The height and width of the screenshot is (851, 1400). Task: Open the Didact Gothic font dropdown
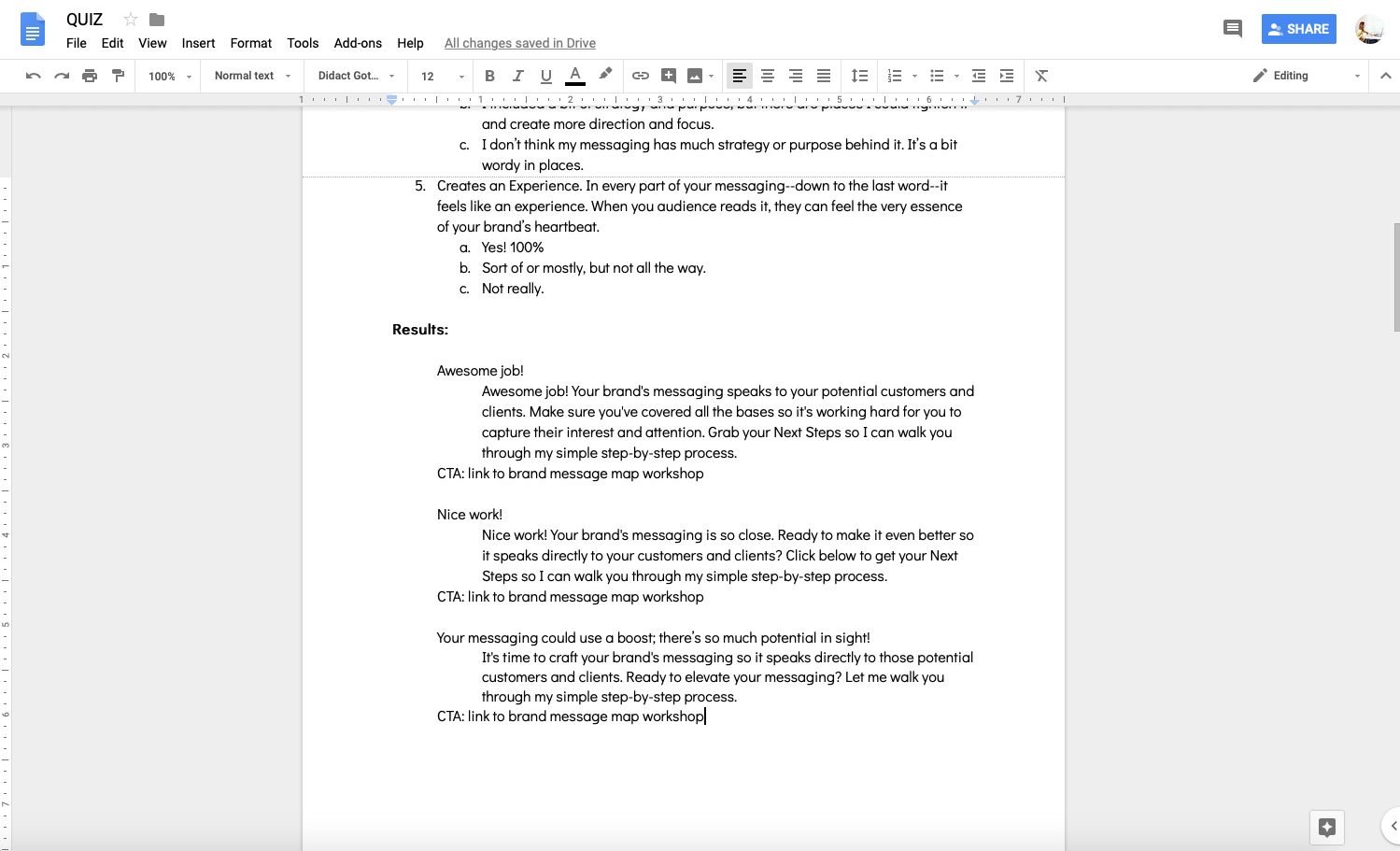click(x=356, y=76)
